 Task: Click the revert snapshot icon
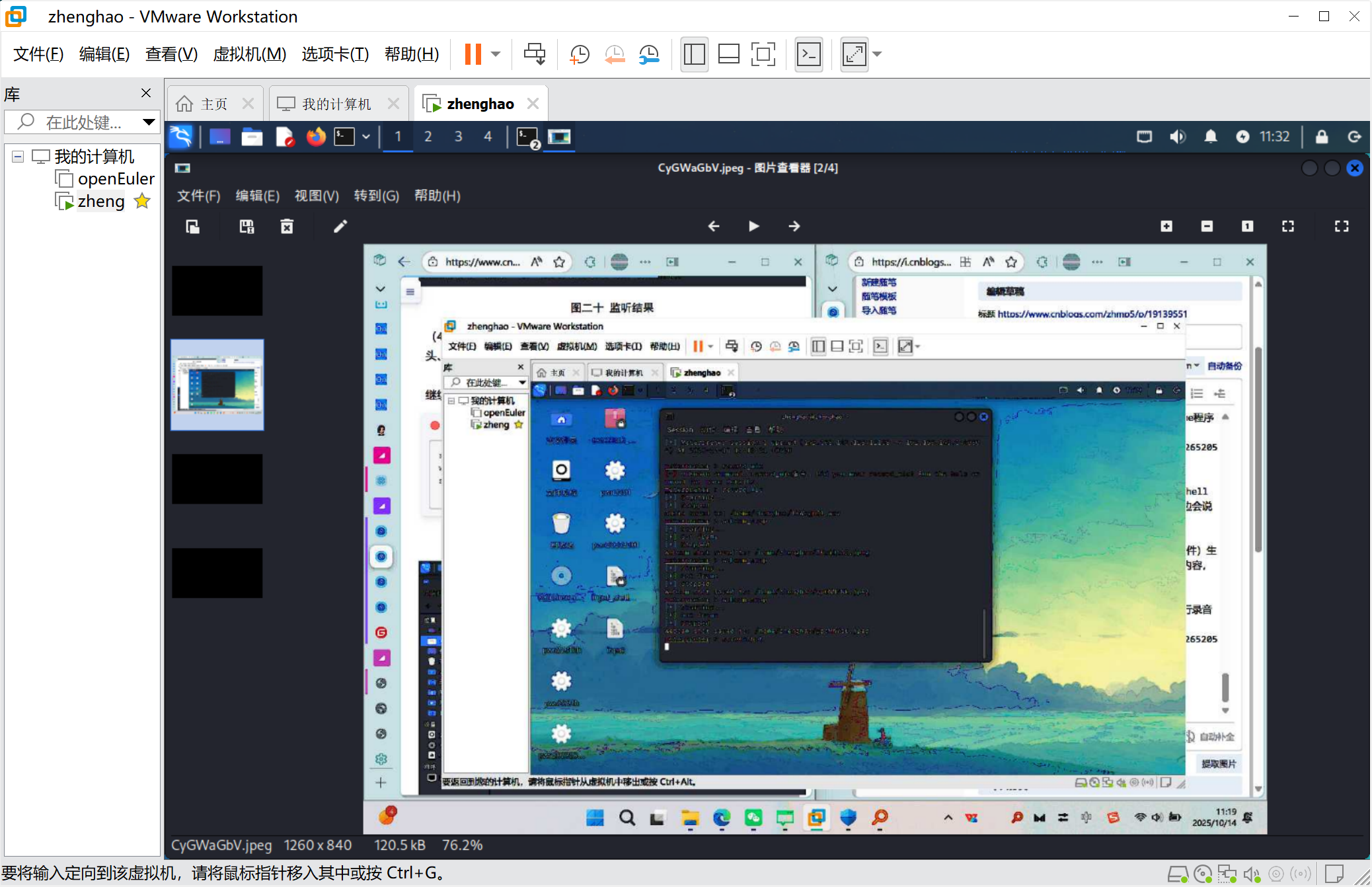tap(615, 54)
